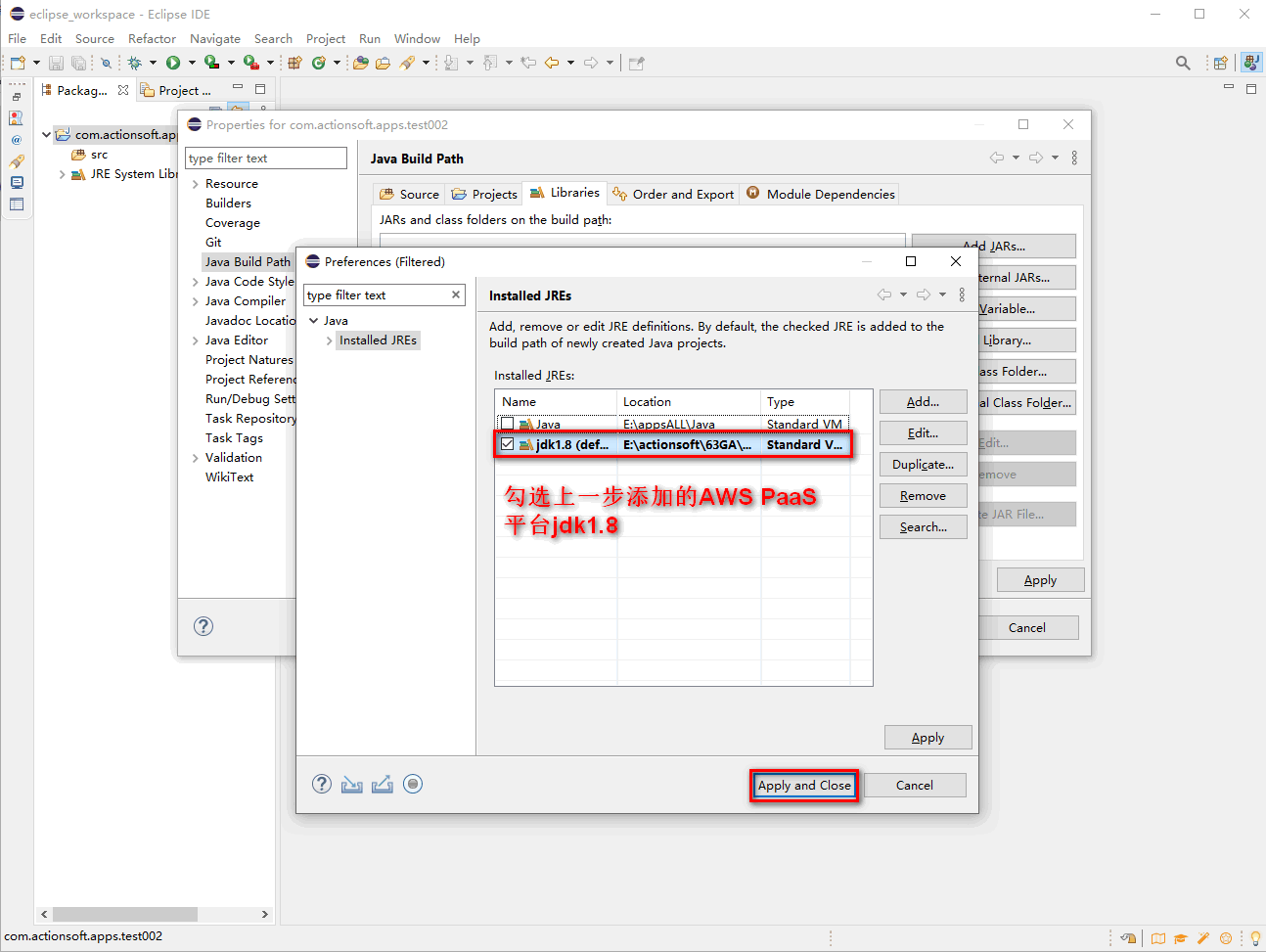Click the Package Explorer horizontal scrollbar
1266x952 pixels.
(124, 914)
